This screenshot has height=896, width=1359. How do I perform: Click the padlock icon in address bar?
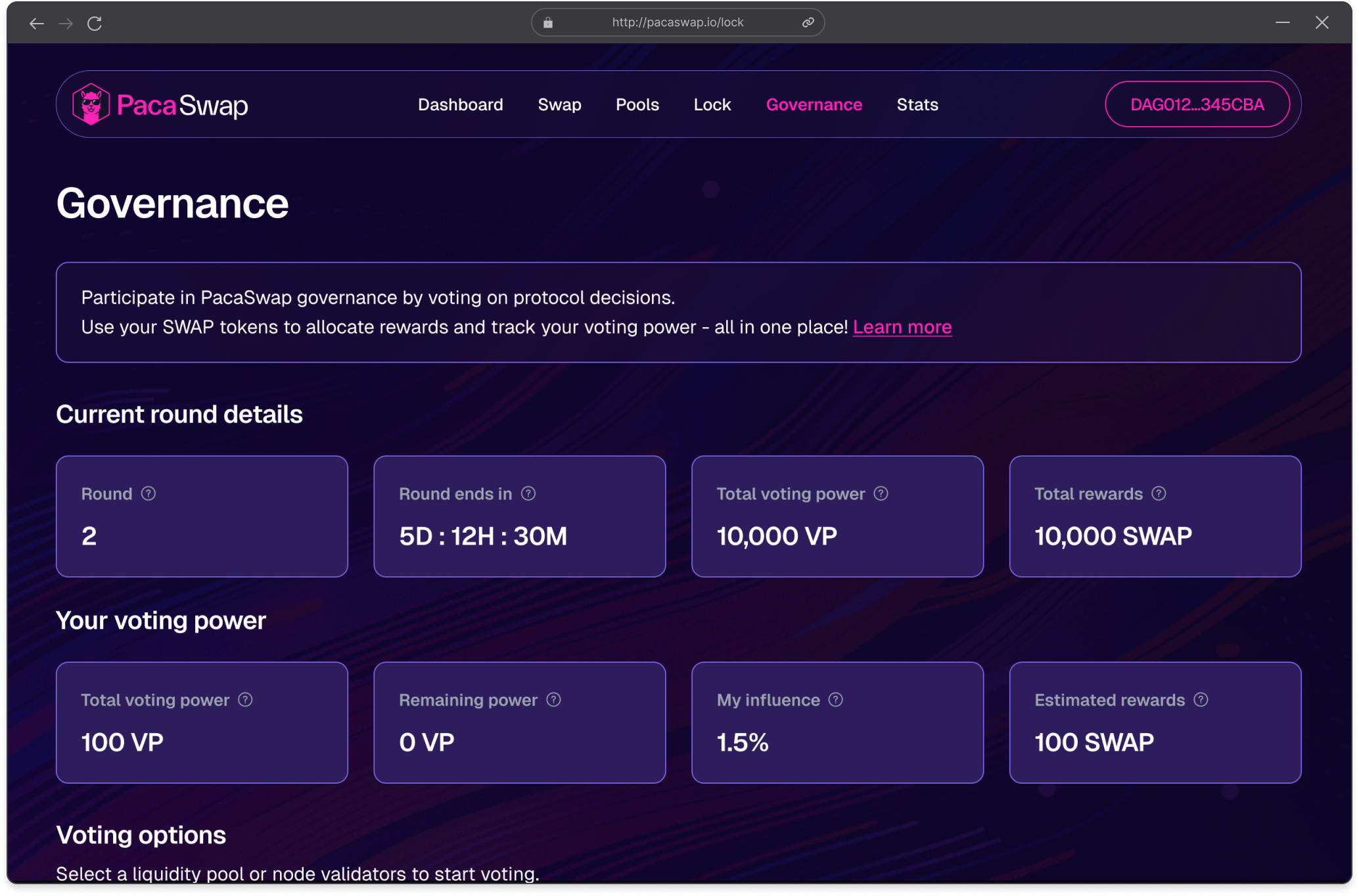coord(548,23)
